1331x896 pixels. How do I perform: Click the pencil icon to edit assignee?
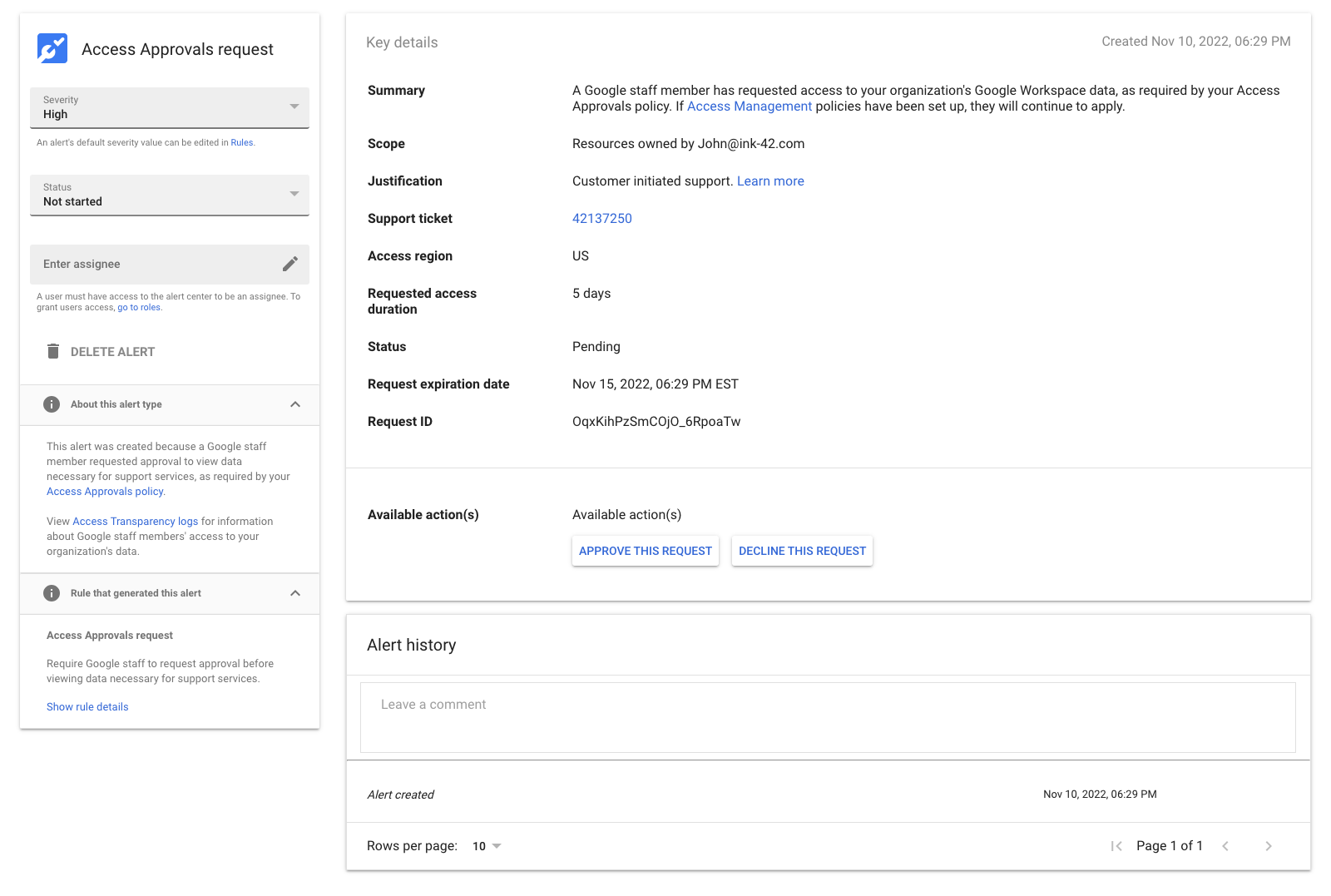point(290,264)
